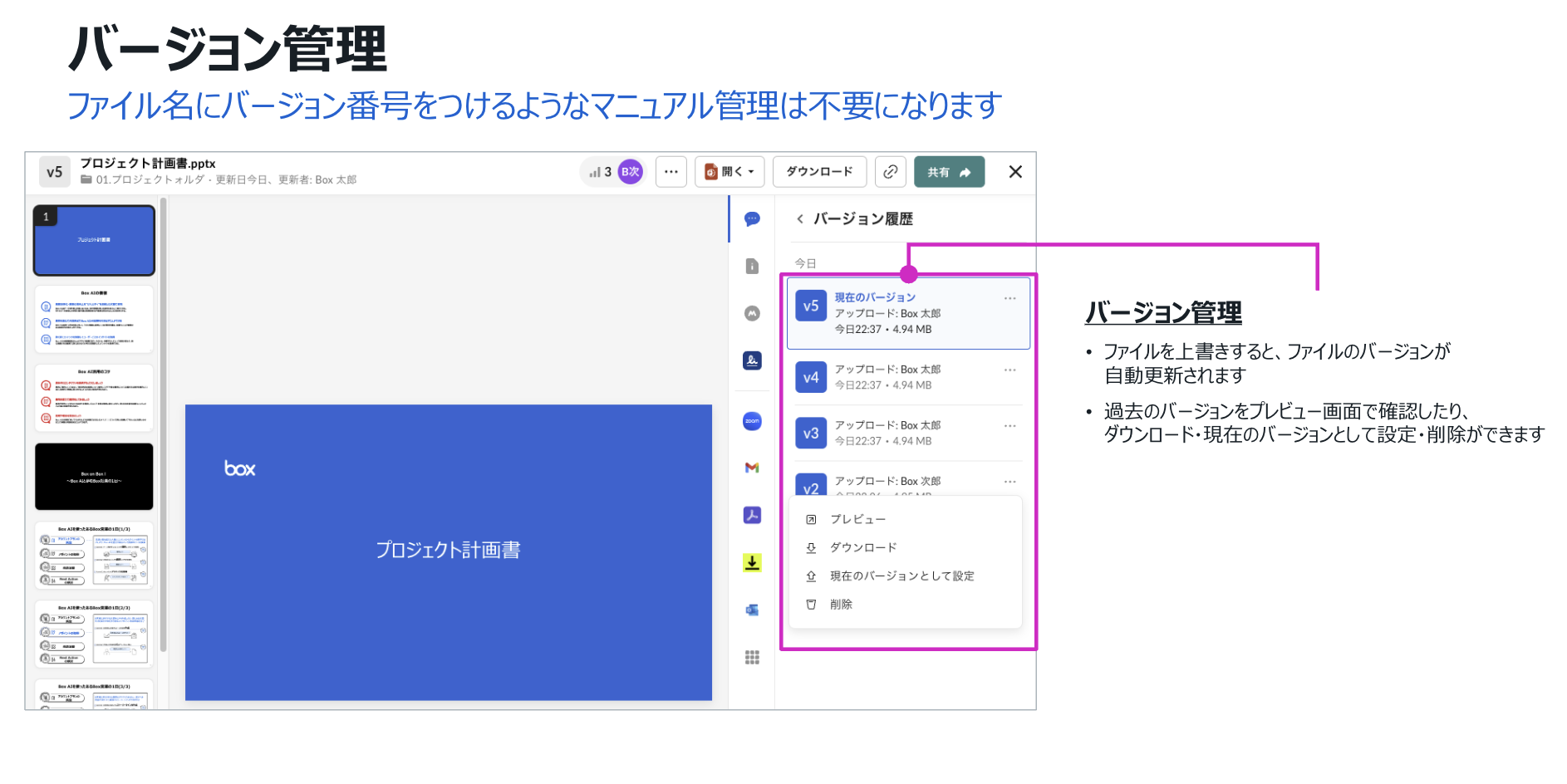
Task: Open the Adobe Acrobat integration icon
Action: coord(752,515)
